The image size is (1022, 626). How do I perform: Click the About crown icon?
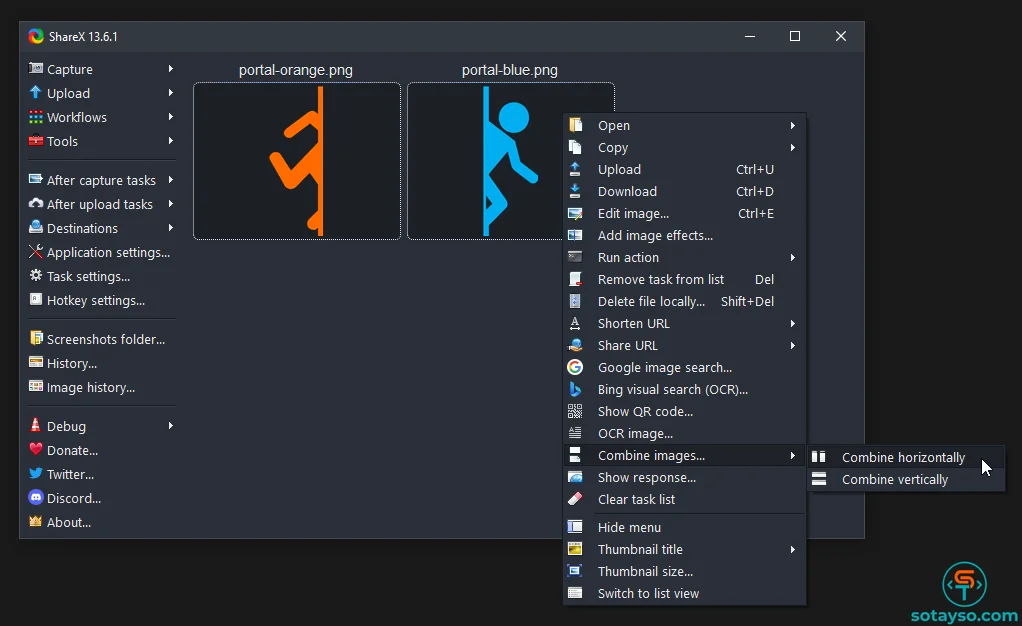[36, 522]
